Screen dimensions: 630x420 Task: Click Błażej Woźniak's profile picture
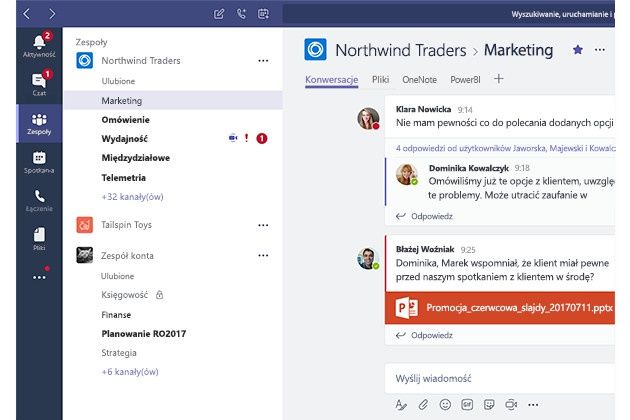[x=368, y=258]
